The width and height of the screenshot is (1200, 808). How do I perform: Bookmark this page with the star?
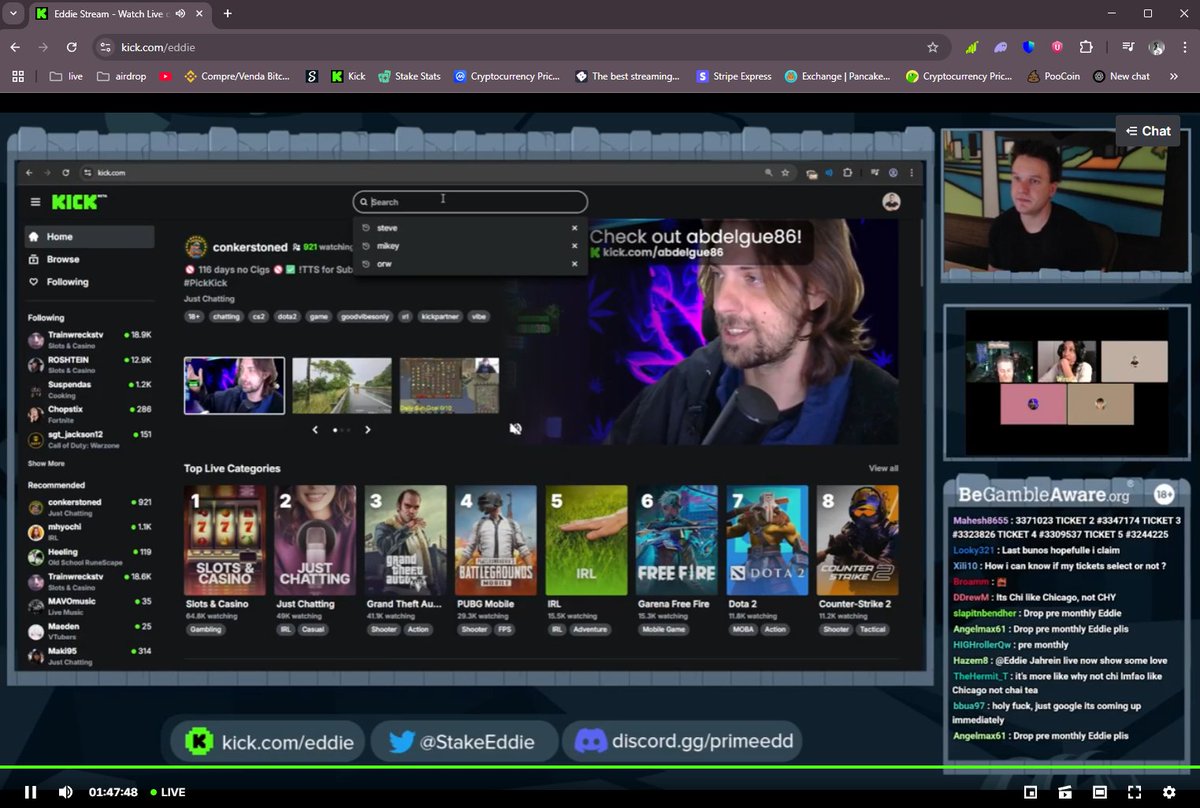click(x=932, y=47)
